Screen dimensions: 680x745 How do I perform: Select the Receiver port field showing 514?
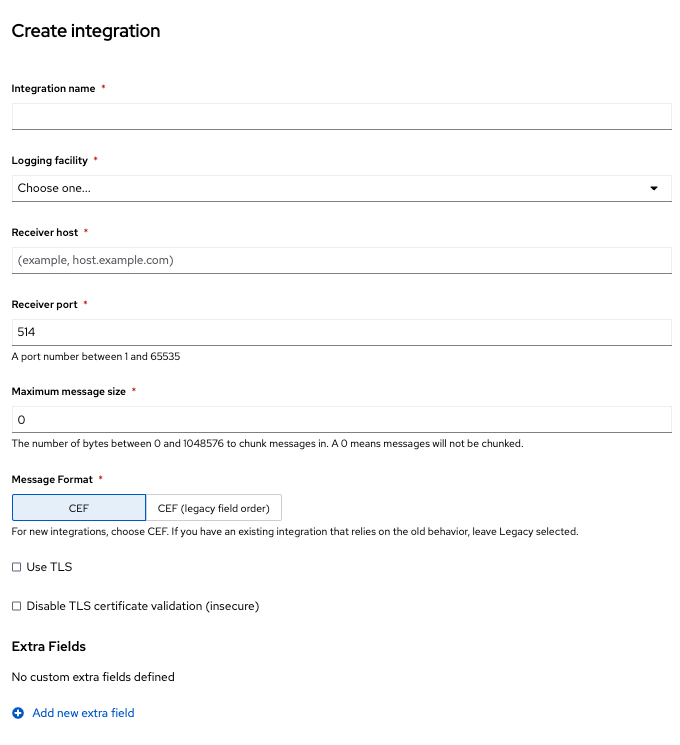click(341, 332)
